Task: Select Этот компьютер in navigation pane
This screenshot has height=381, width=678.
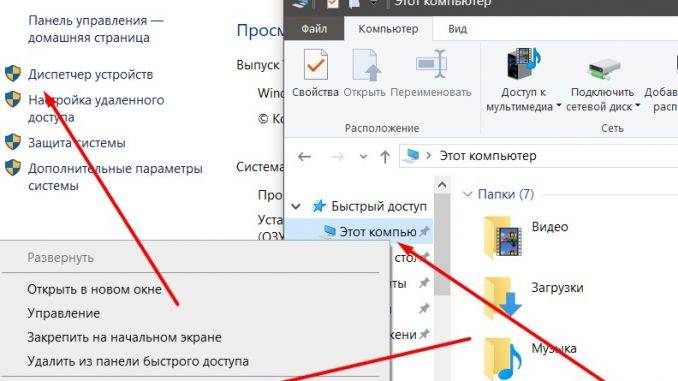Action: 359,232
